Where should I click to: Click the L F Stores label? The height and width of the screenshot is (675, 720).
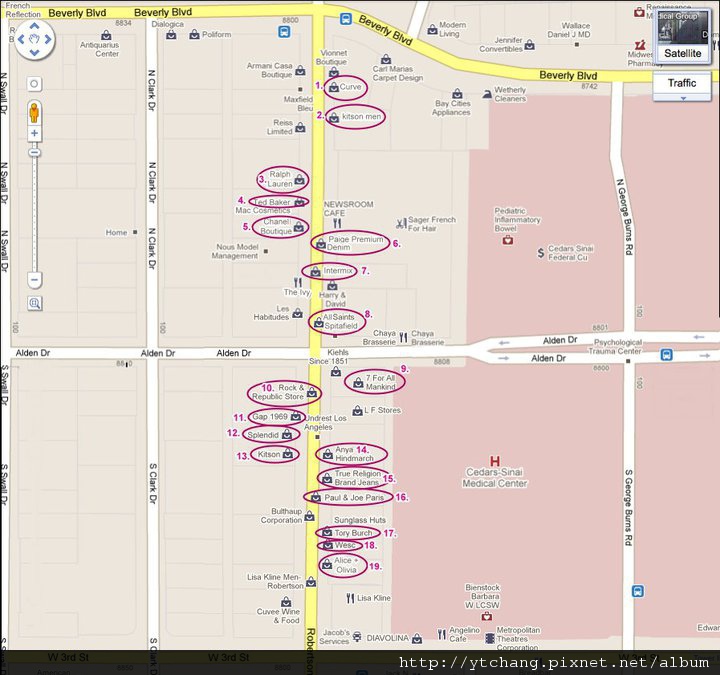pos(382,410)
